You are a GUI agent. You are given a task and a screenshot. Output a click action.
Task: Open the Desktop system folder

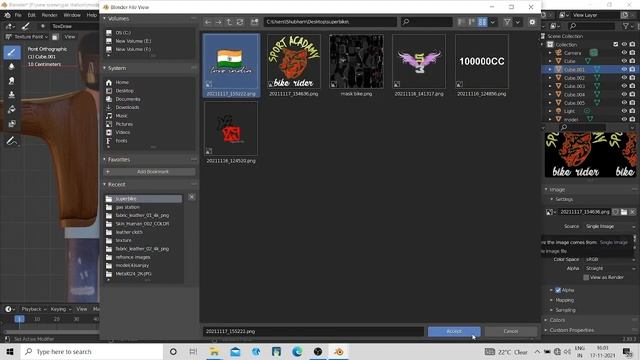click(x=124, y=91)
